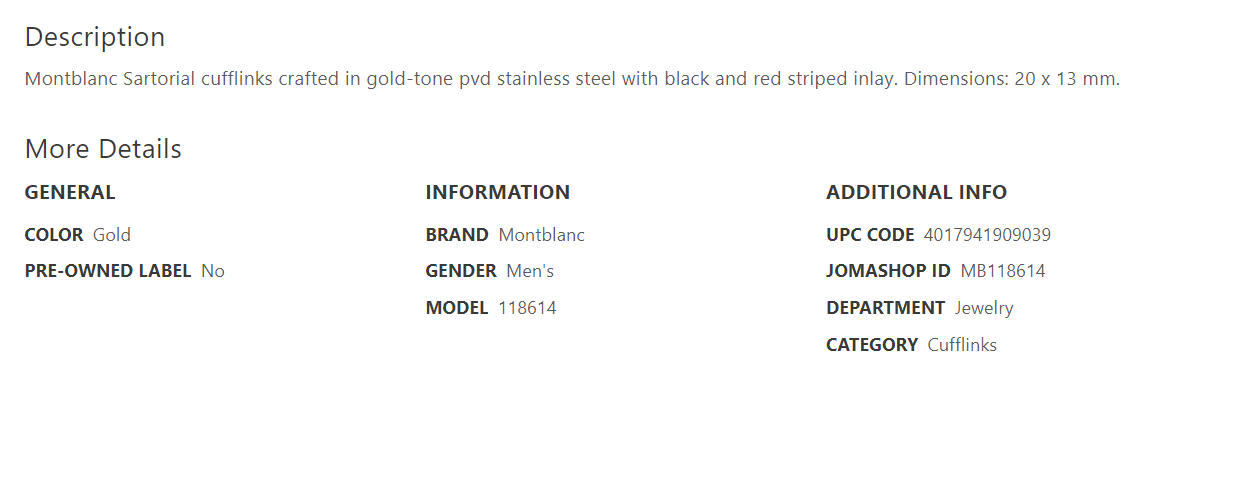Click the COLOR field label
Screen dimensions: 1233x480
(x=54, y=235)
